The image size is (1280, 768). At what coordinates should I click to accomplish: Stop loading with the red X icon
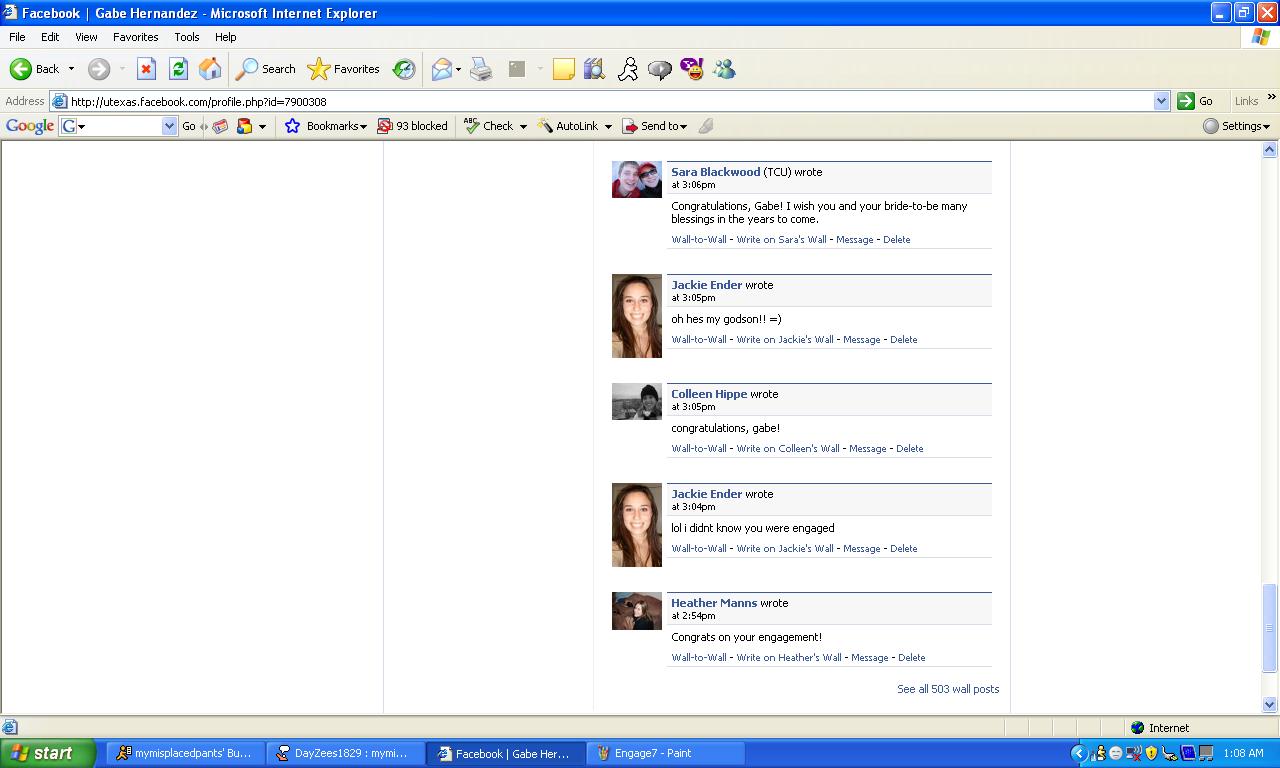click(x=146, y=69)
